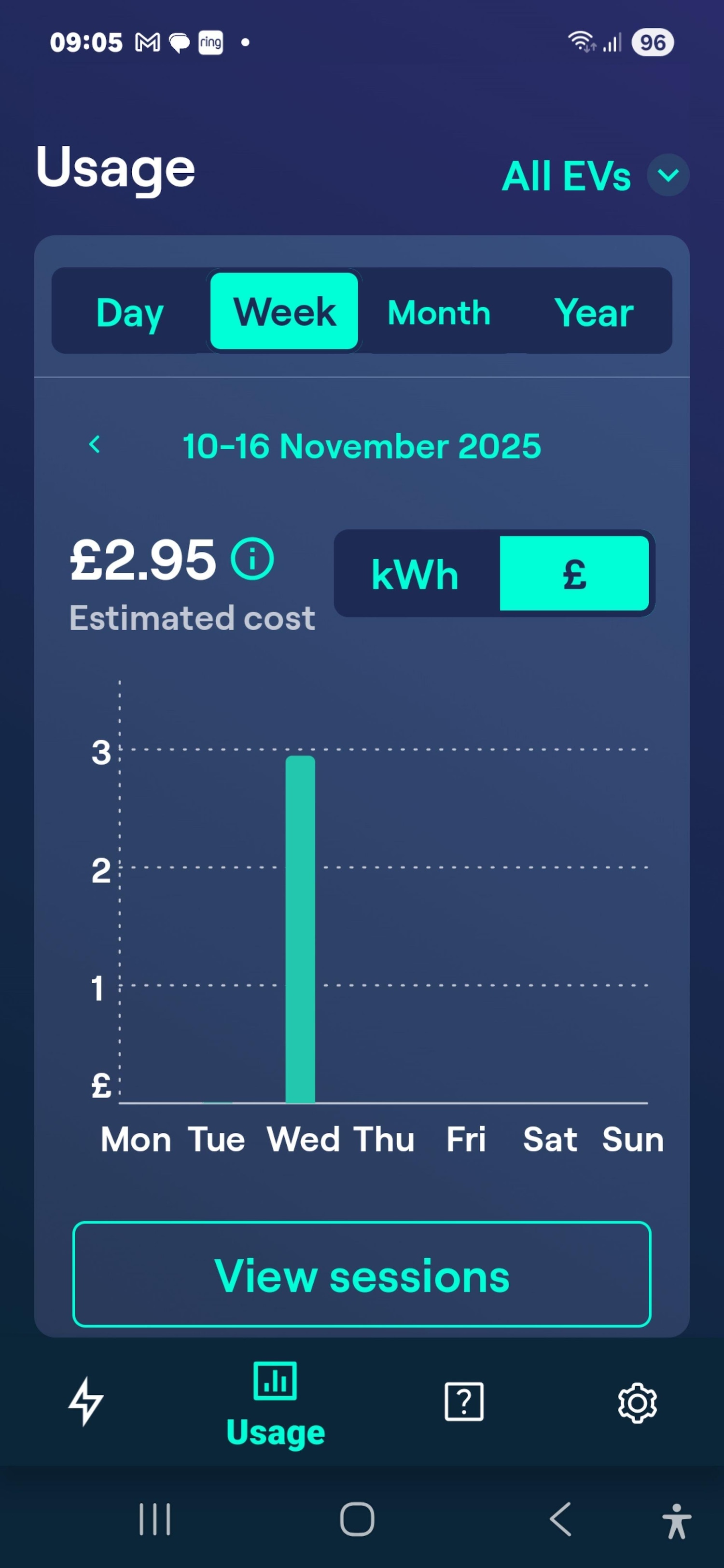Switch to the Day tab
Viewport: 724px width, 1568px height.
(x=130, y=312)
